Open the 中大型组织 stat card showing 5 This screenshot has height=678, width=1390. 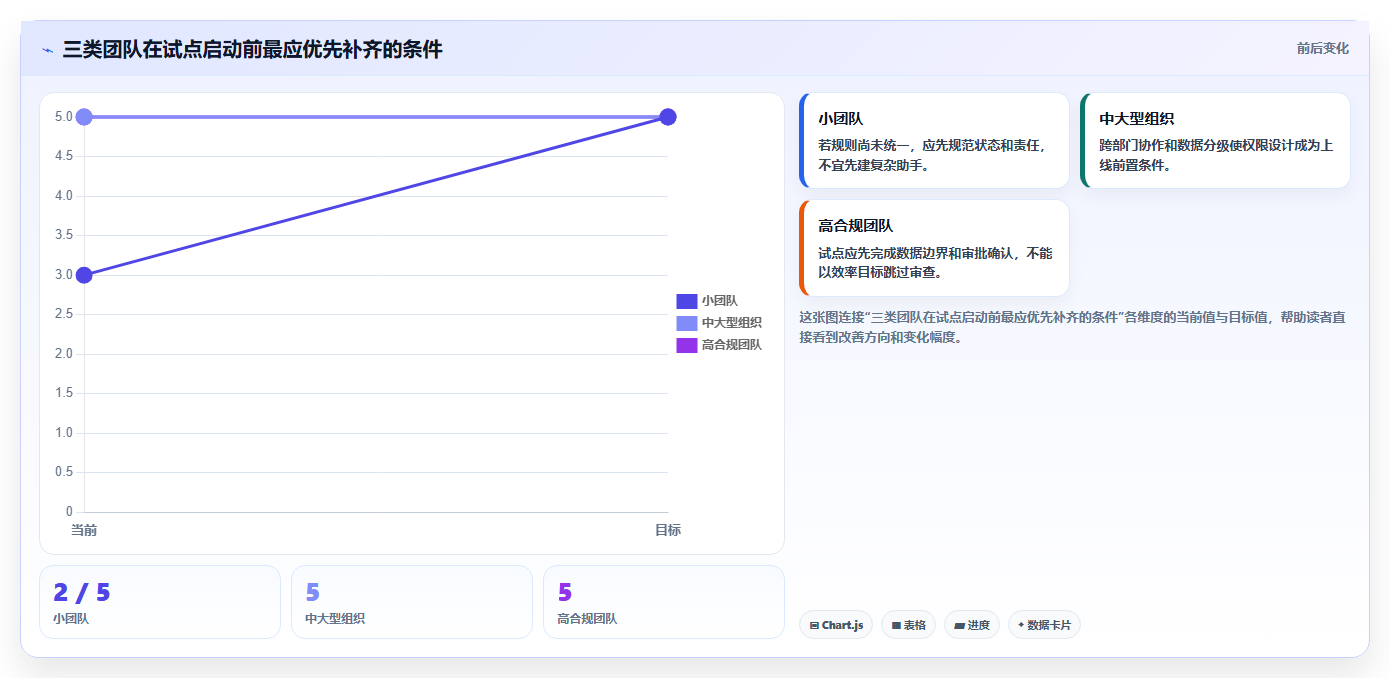pos(412,602)
